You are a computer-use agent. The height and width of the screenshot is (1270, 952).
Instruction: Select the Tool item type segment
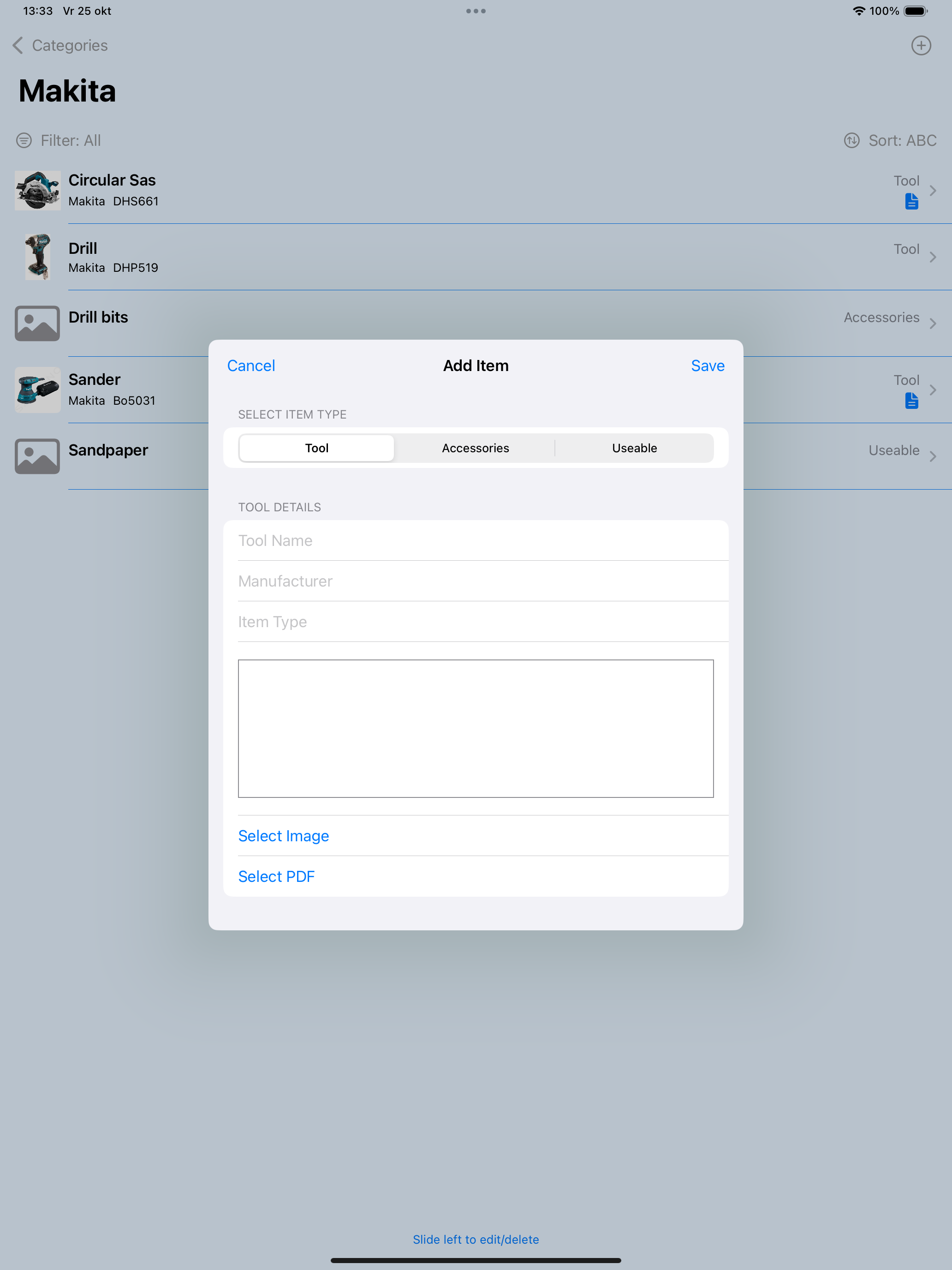(x=317, y=448)
